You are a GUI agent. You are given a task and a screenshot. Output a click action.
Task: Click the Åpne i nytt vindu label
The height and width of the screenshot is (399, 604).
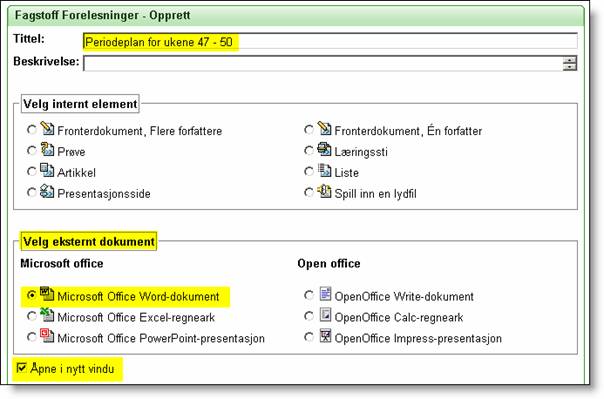pos(72,369)
